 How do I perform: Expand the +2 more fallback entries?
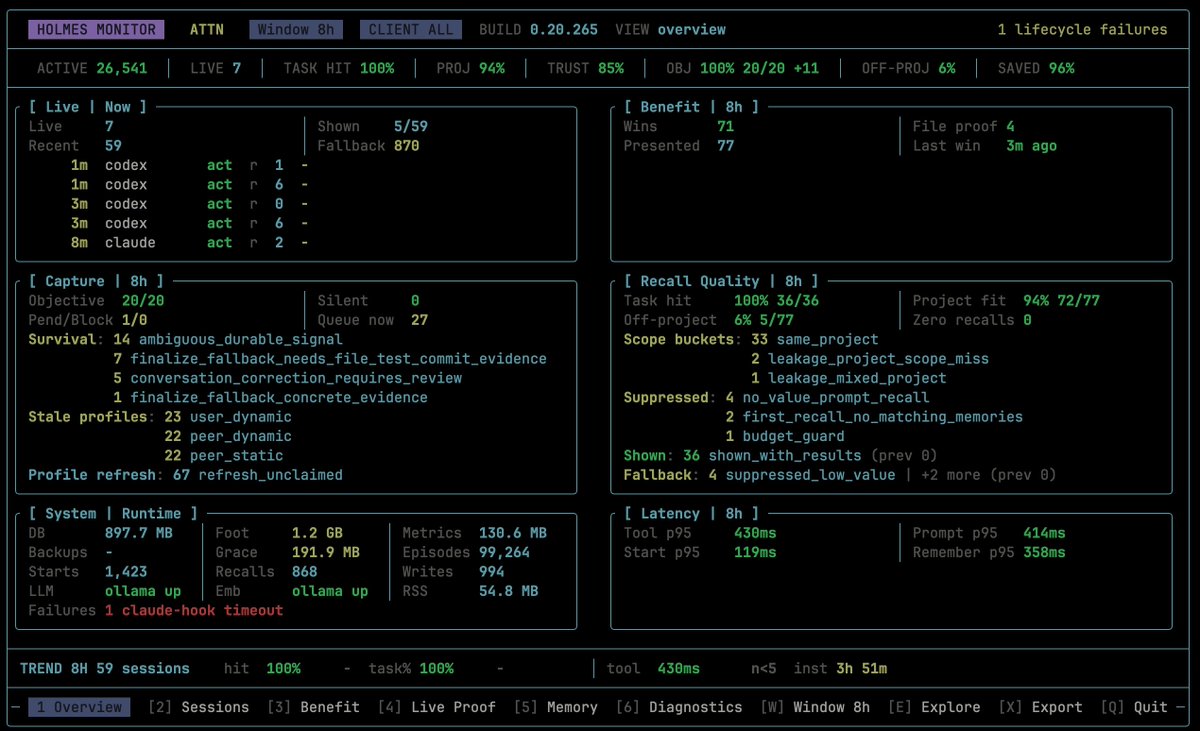click(x=951, y=475)
